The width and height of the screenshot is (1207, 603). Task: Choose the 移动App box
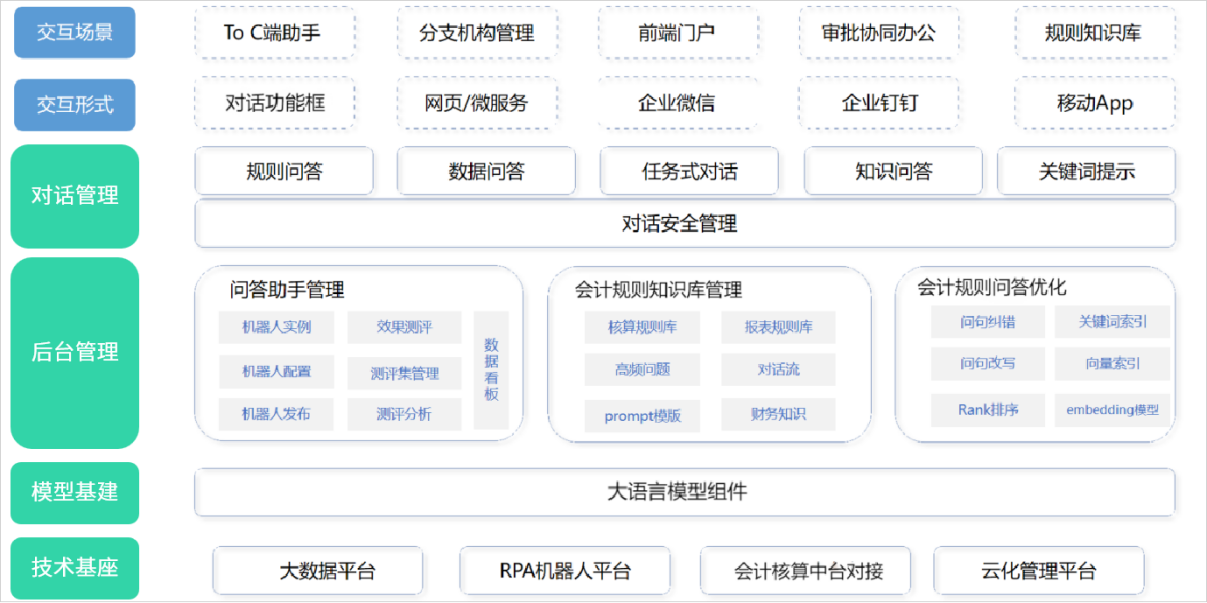1094,103
